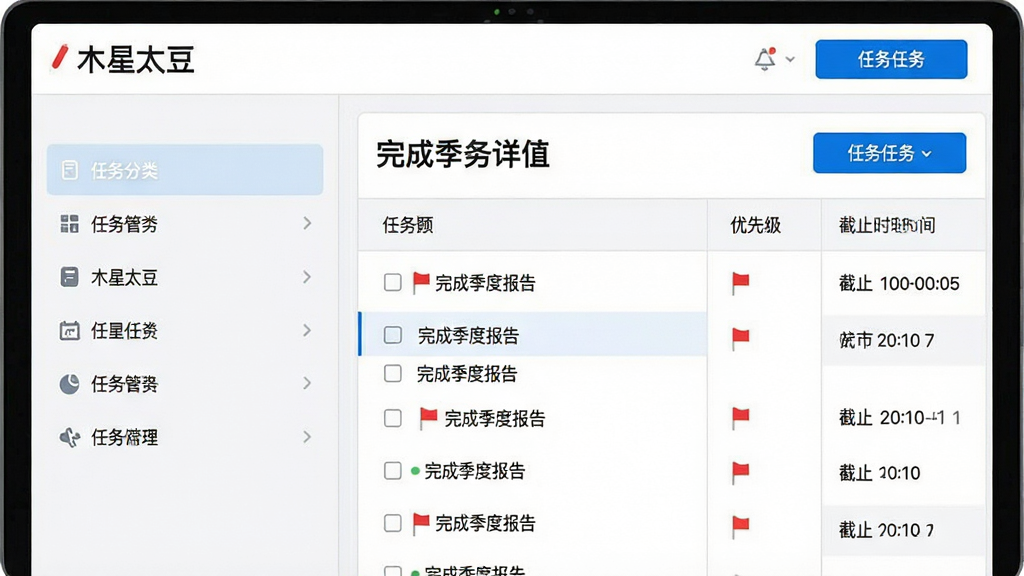Screen dimensions: 1024x576
Task: Click the sidebar note icon beside 木星太豆
Action: tap(69, 277)
